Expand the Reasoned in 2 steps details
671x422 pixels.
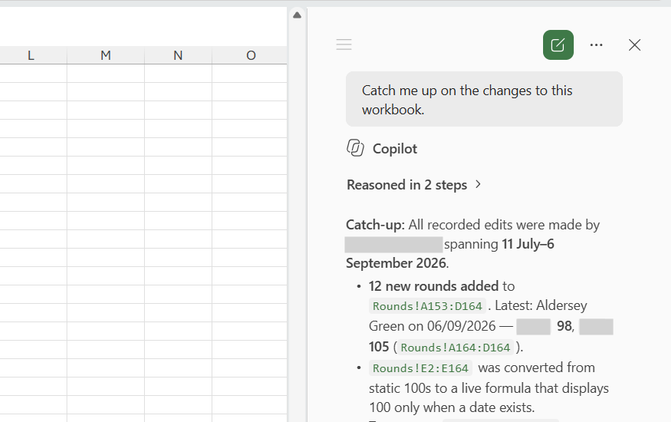coord(414,185)
